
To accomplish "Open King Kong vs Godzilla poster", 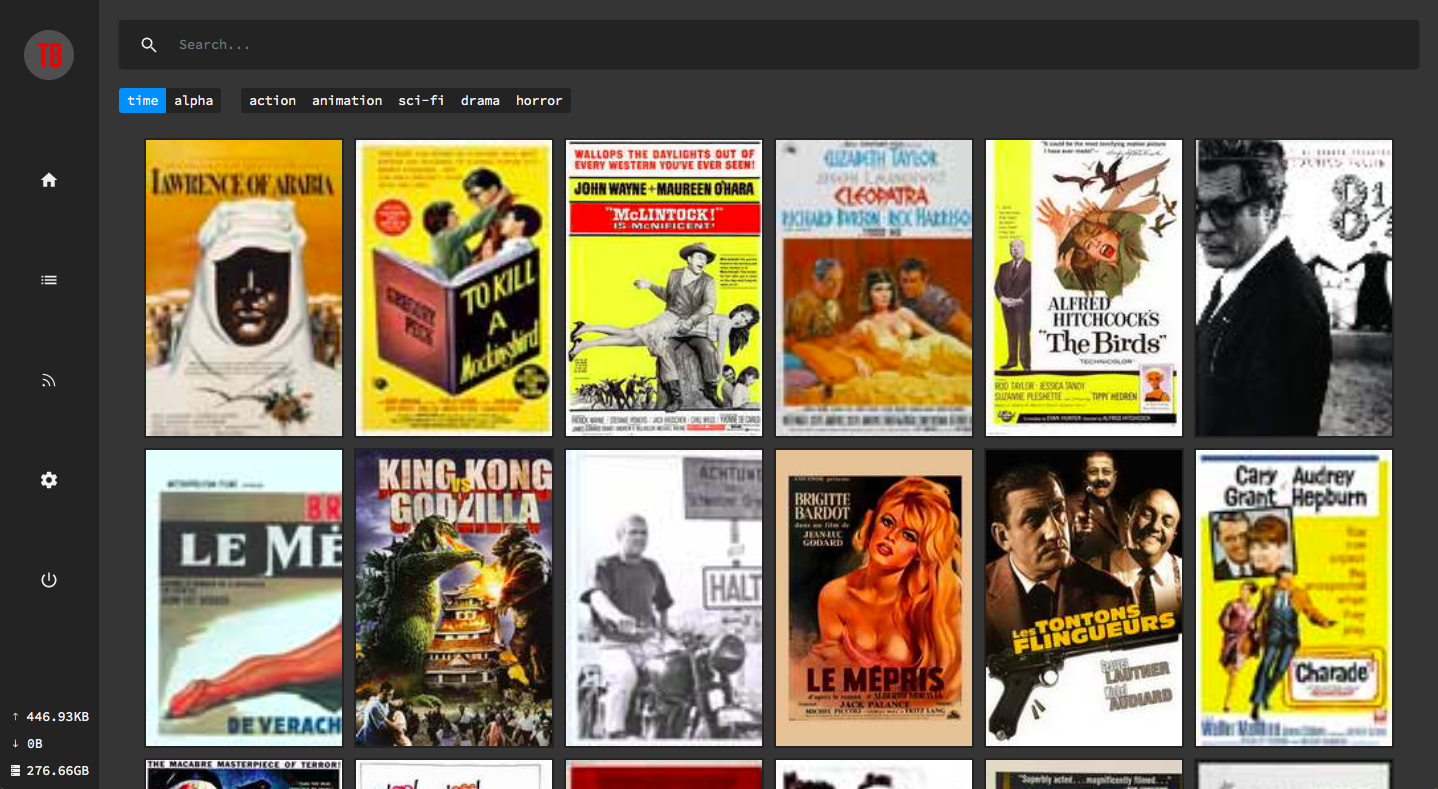I will (x=454, y=598).
